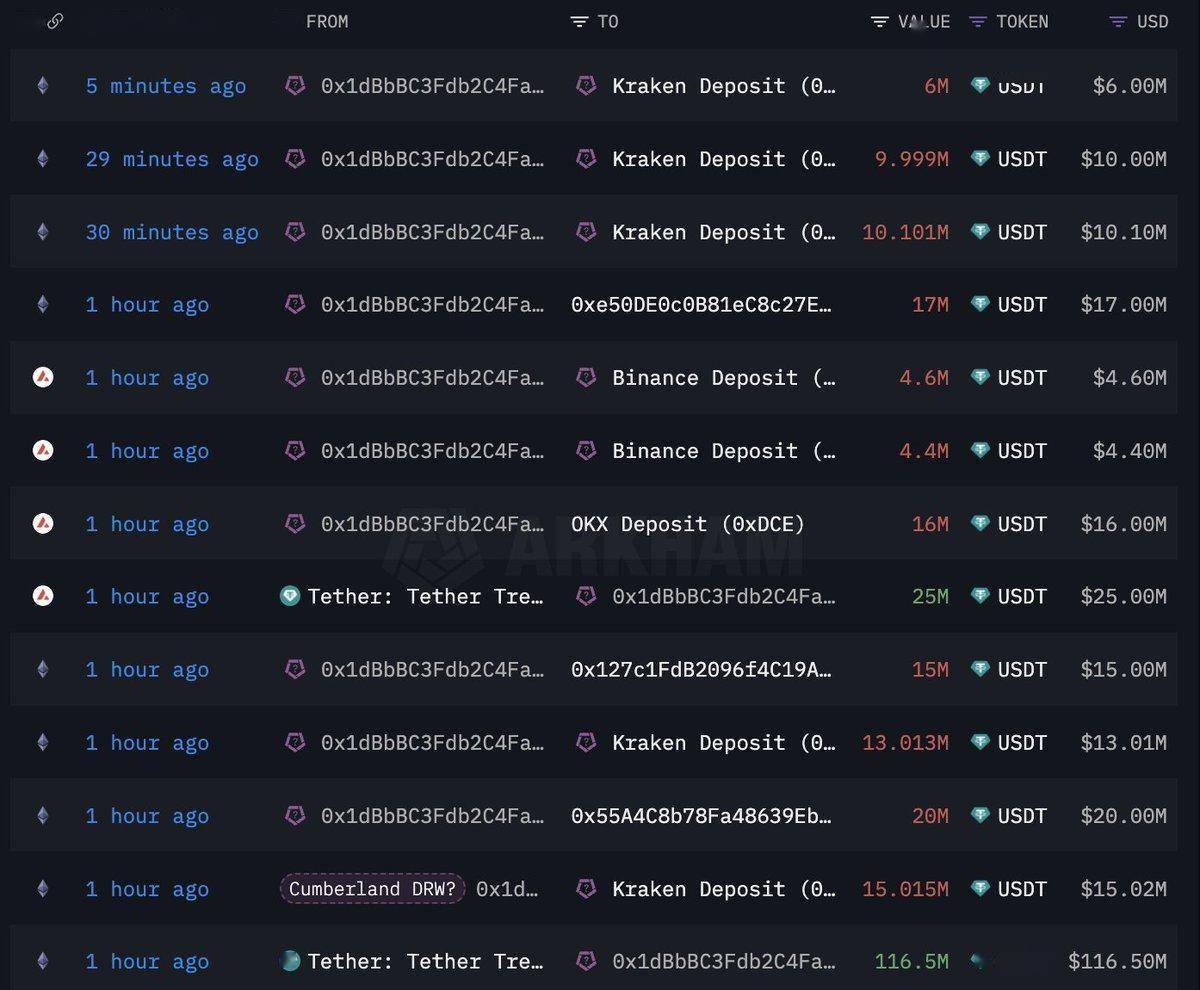Open Binance Deposit recipient on the 4.4M row

(x=724, y=450)
